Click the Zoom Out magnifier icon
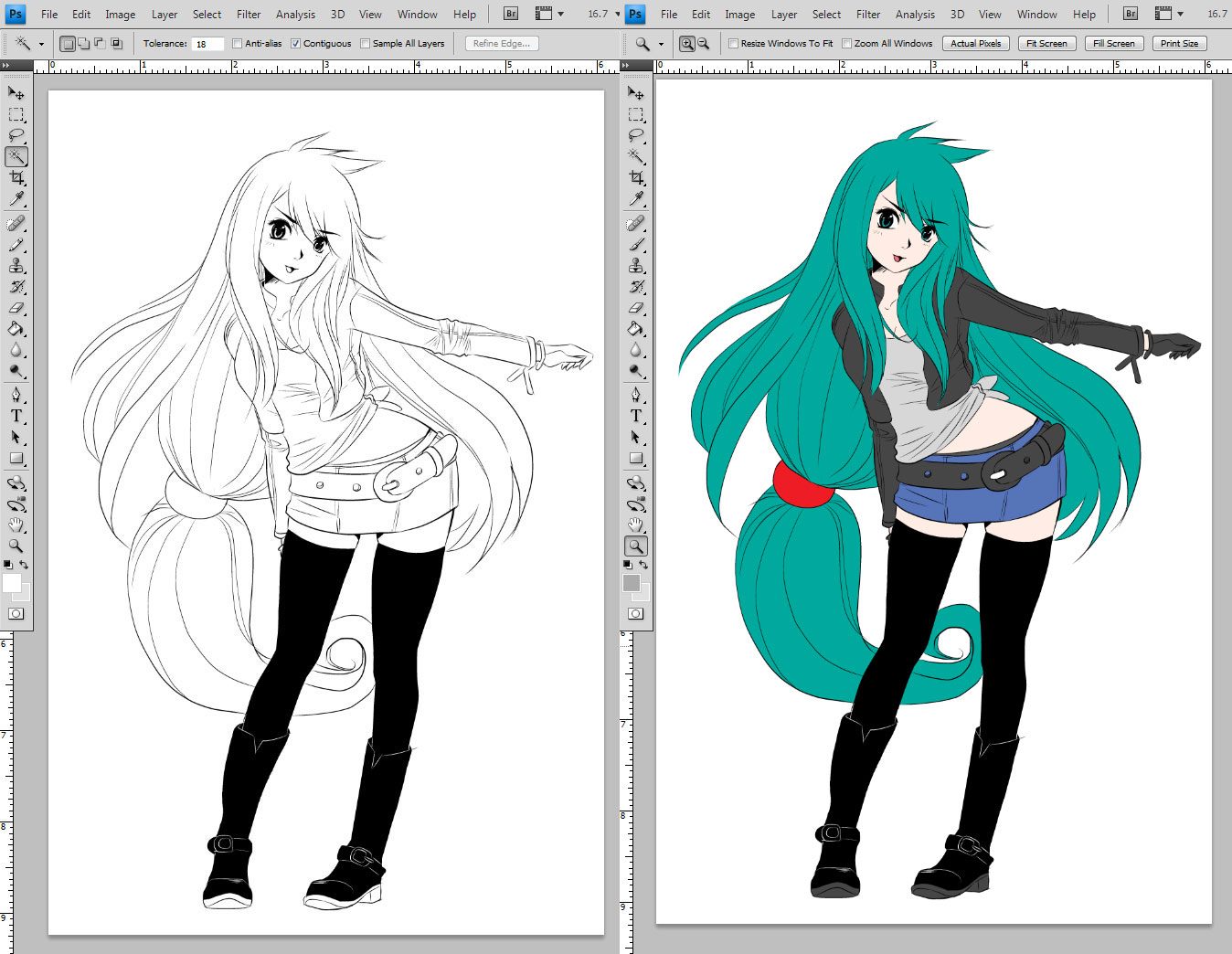The height and width of the screenshot is (954, 1232). tap(703, 44)
